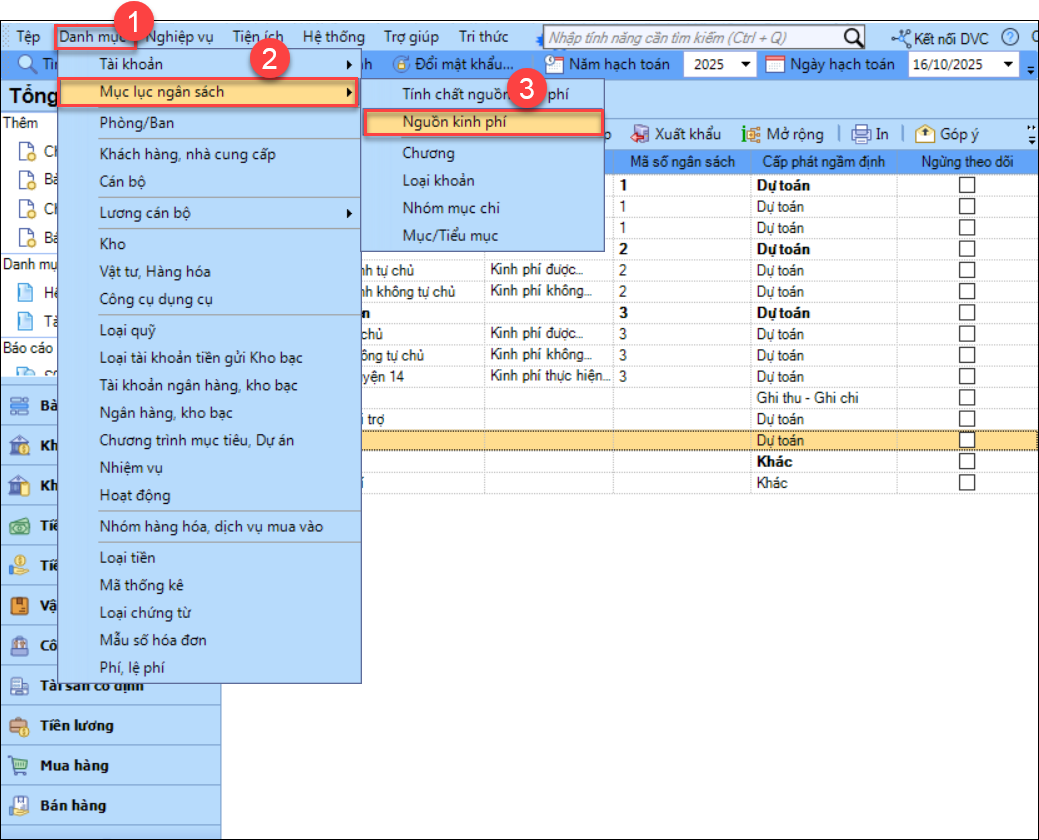Check Ngừng theo dõi on the bold Khác row
The height and width of the screenshot is (840, 1039).
[967, 462]
